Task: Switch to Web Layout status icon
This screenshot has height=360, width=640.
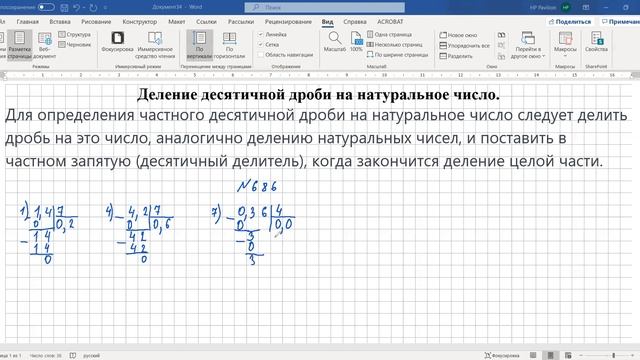Action: 568,356
